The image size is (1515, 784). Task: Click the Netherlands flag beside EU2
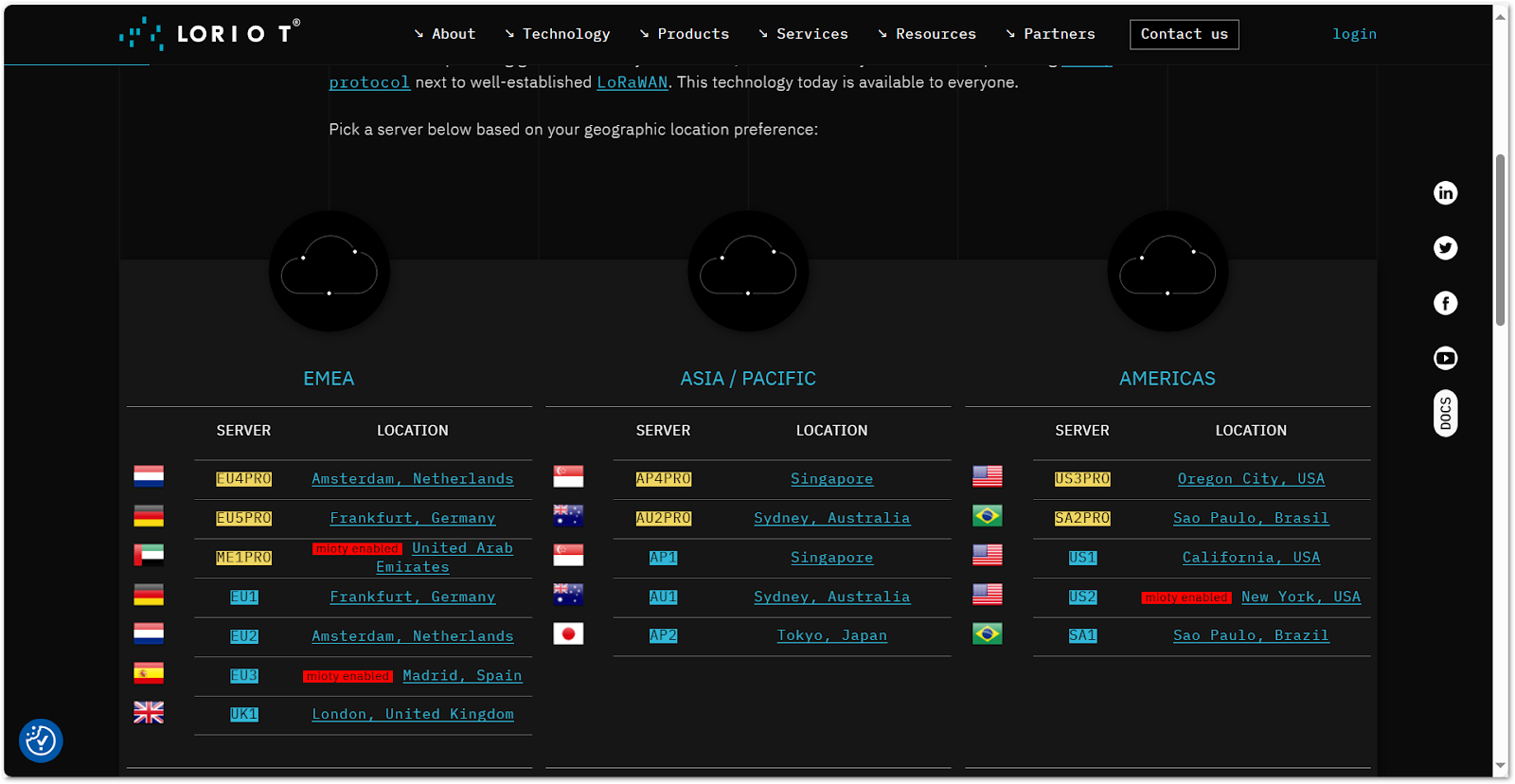coord(149,633)
